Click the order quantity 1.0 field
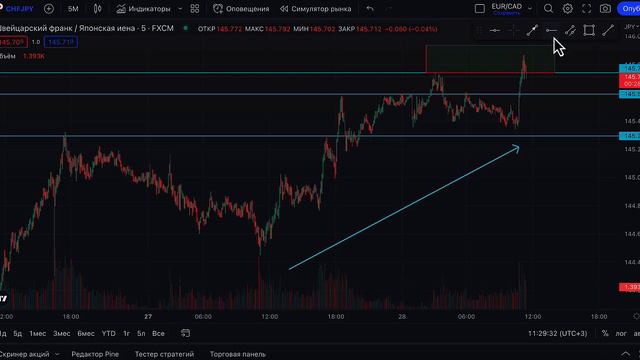The width and height of the screenshot is (640, 360). [x=36, y=42]
